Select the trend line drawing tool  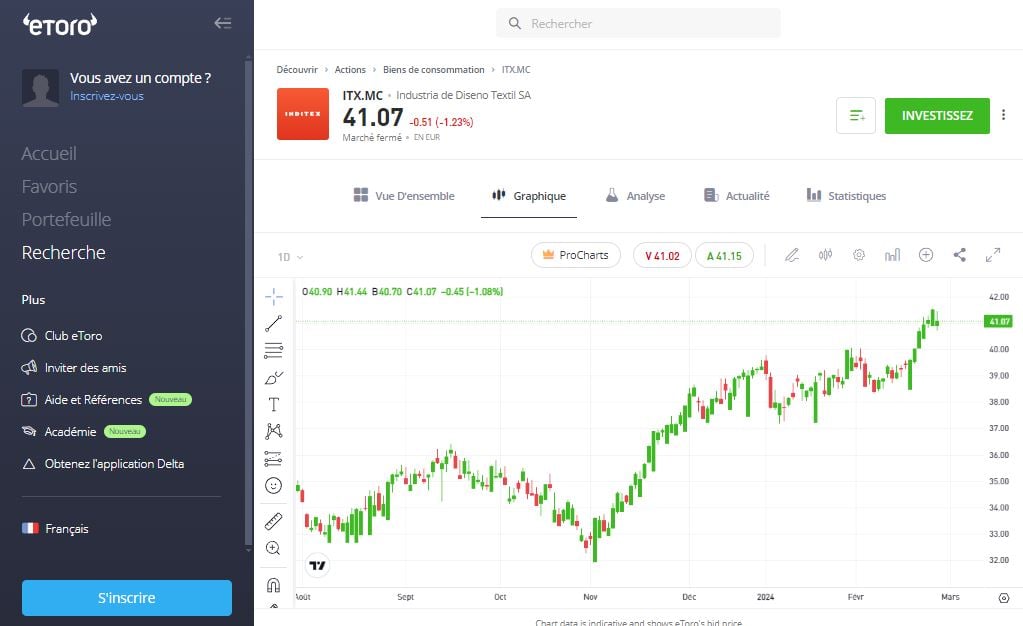click(272, 323)
